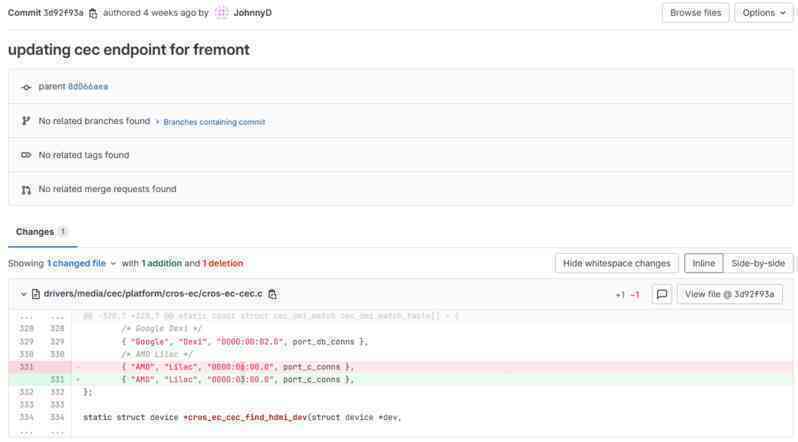Click the branch icon beside No related branches

(26, 121)
